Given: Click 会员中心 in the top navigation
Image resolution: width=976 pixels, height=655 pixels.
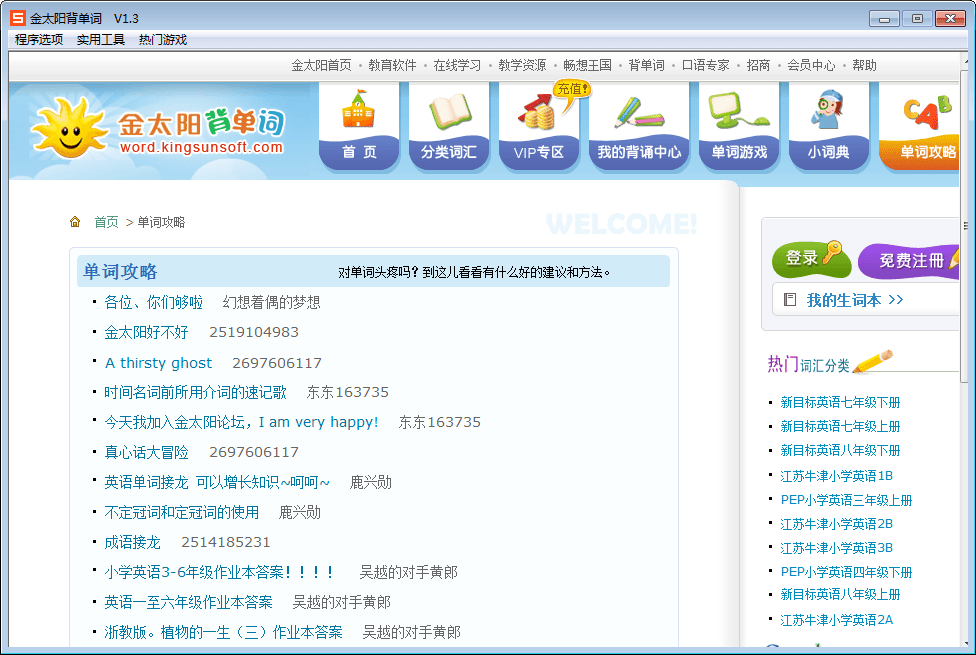Looking at the screenshot, I should 811,65.
